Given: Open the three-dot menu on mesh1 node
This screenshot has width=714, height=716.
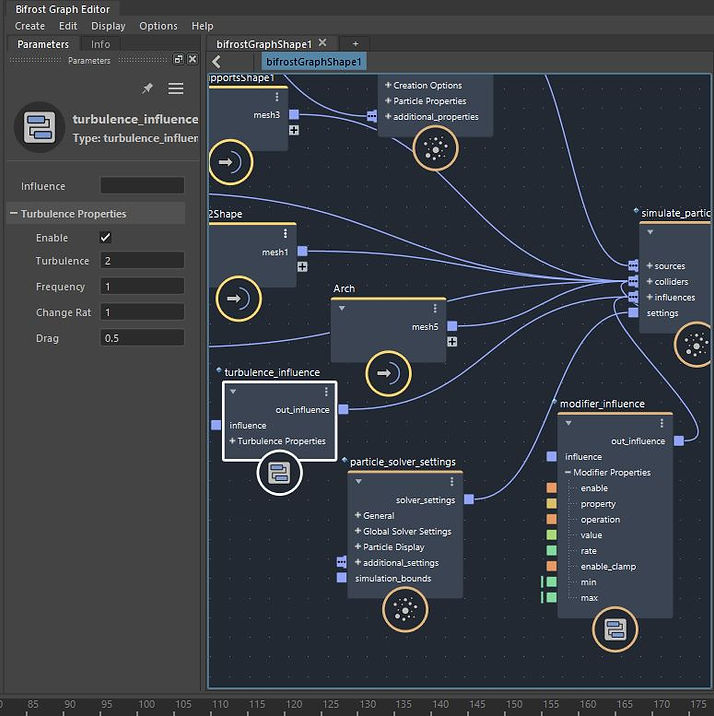Looking at the screenshot, I should coord(285,234).
